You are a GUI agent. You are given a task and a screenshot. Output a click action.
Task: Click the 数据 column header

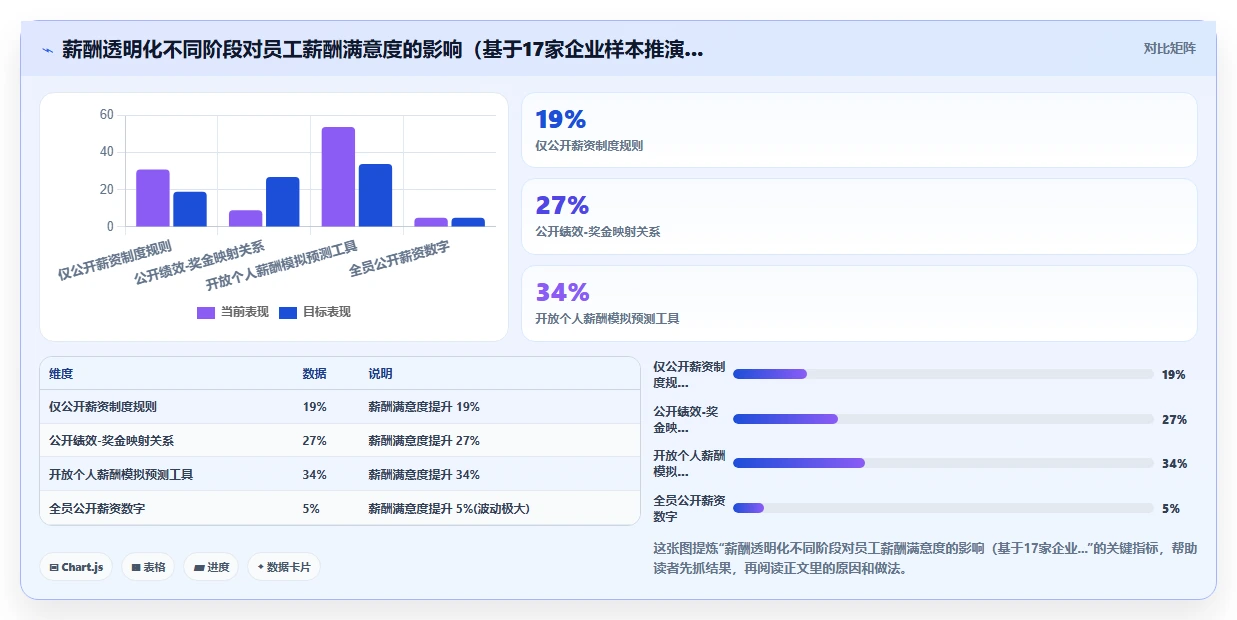(315, 374)
